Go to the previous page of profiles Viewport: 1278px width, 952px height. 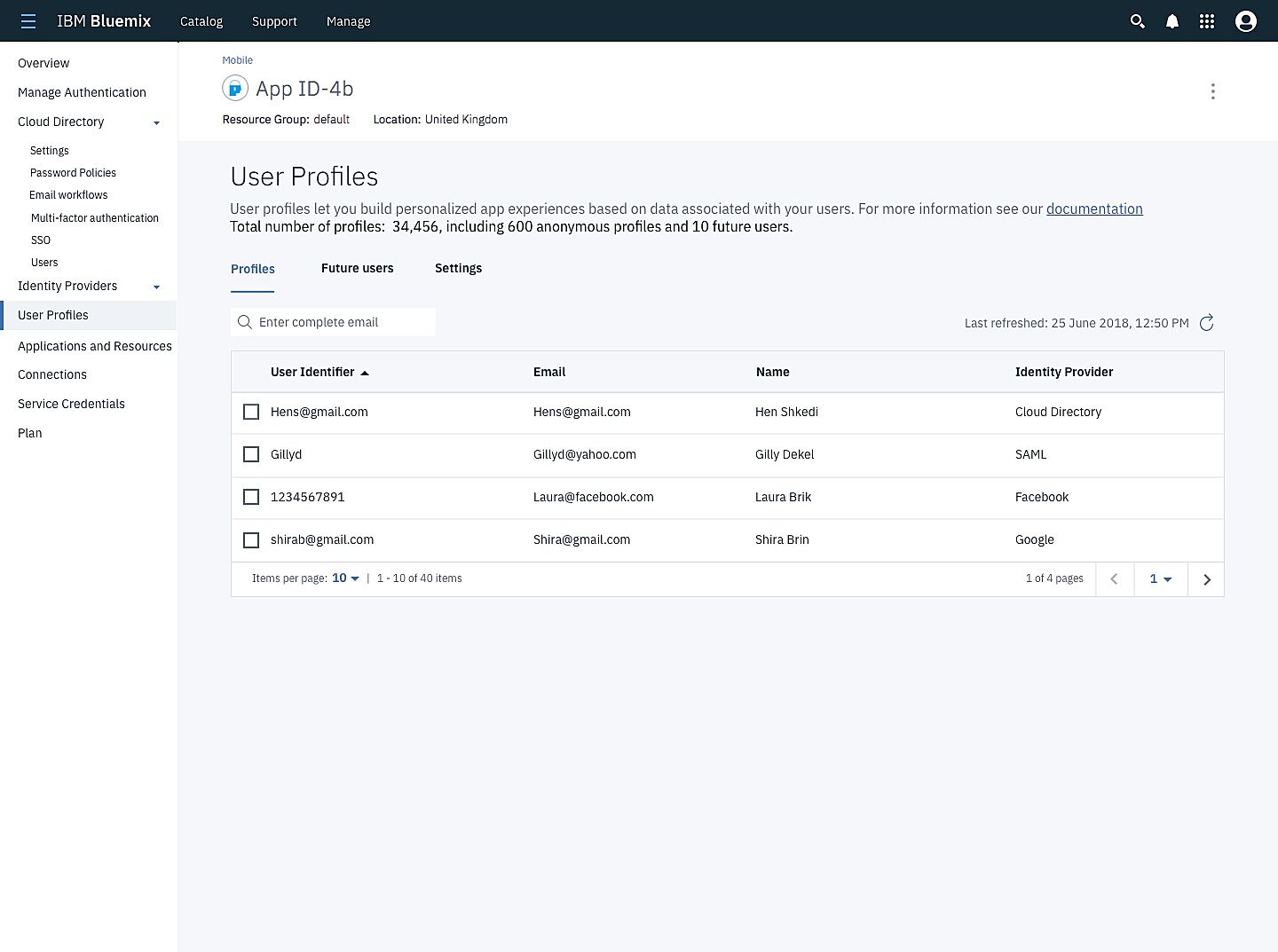[1115, 579]
